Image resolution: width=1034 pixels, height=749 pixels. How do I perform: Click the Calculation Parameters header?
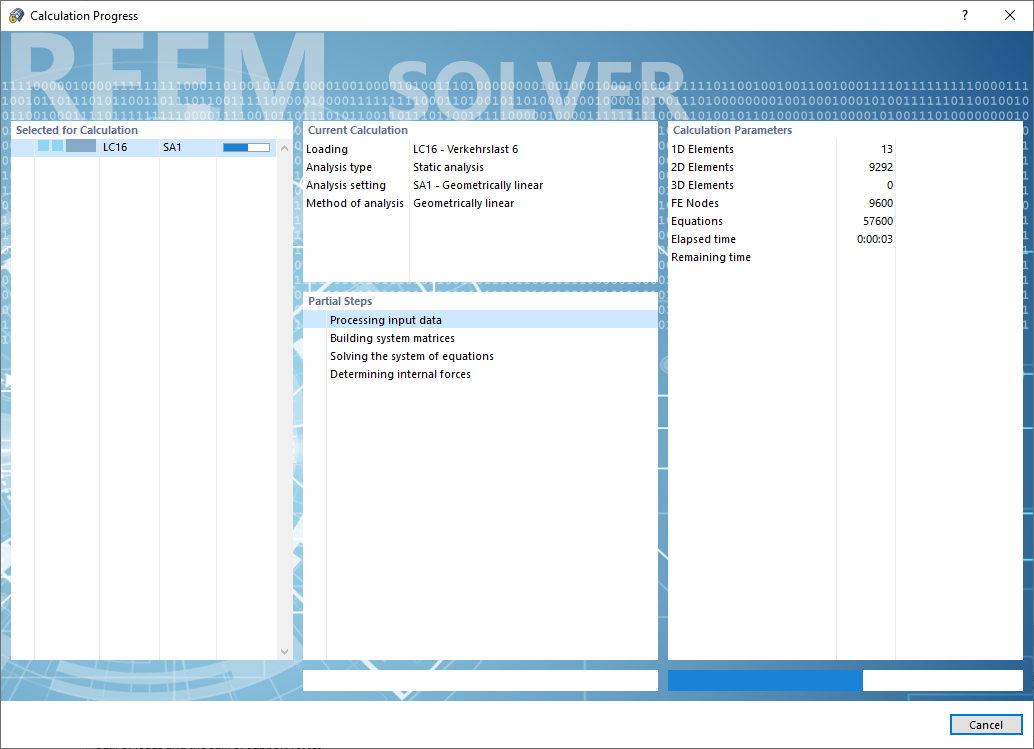click(x=732, y=130)
